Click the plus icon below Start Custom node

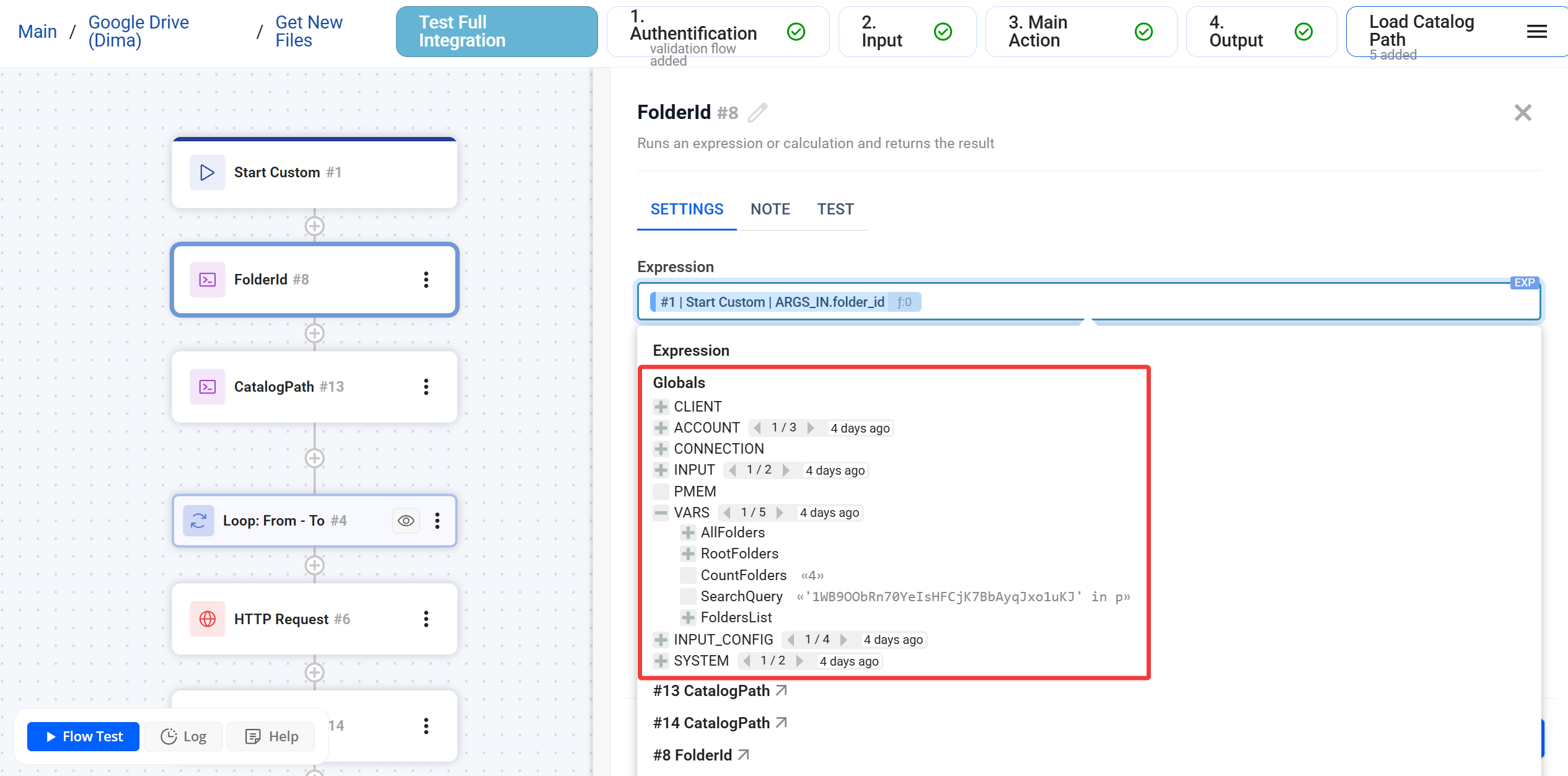pos(315,226)
